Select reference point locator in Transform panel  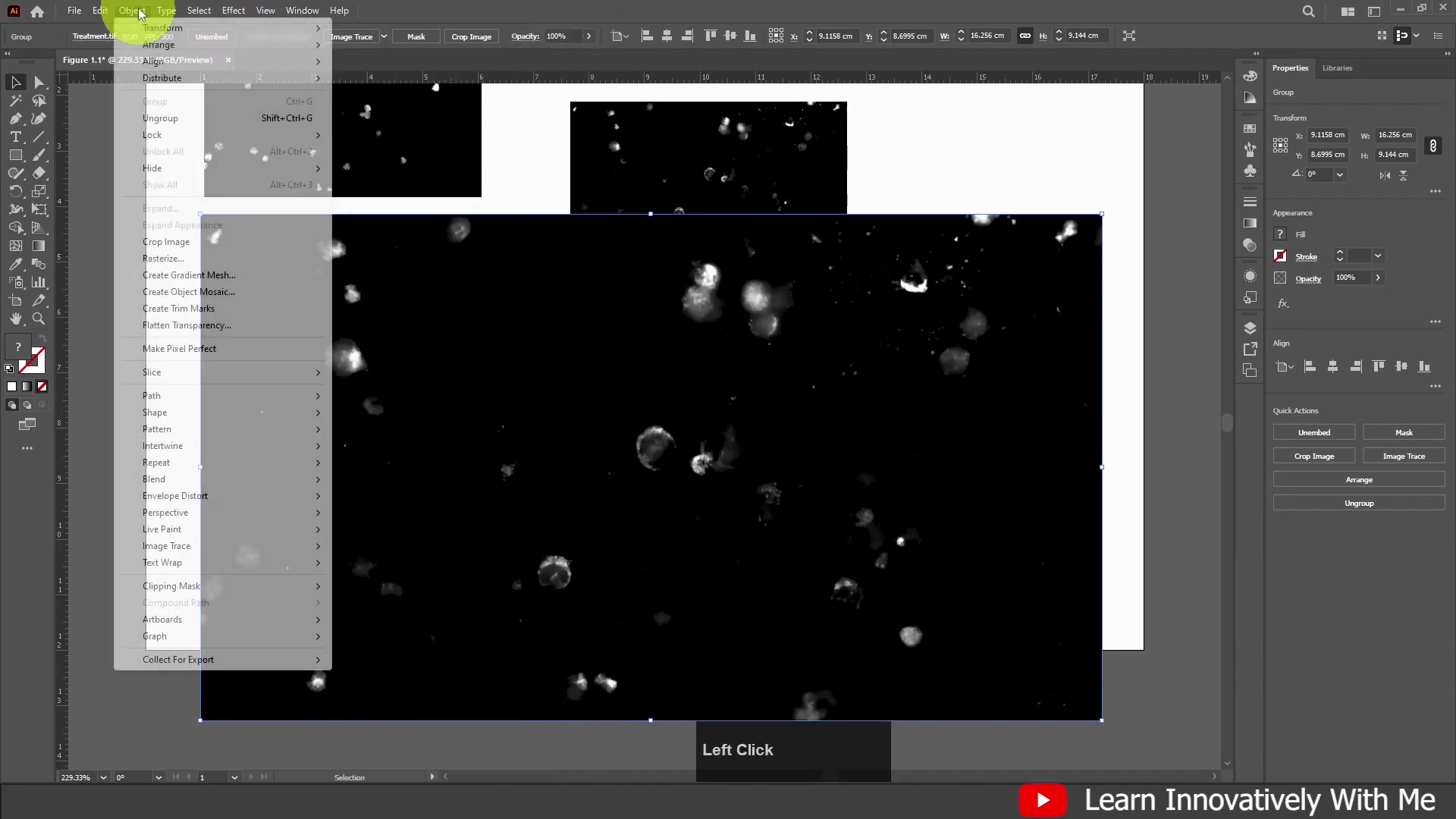click(x=1280, y=145)
